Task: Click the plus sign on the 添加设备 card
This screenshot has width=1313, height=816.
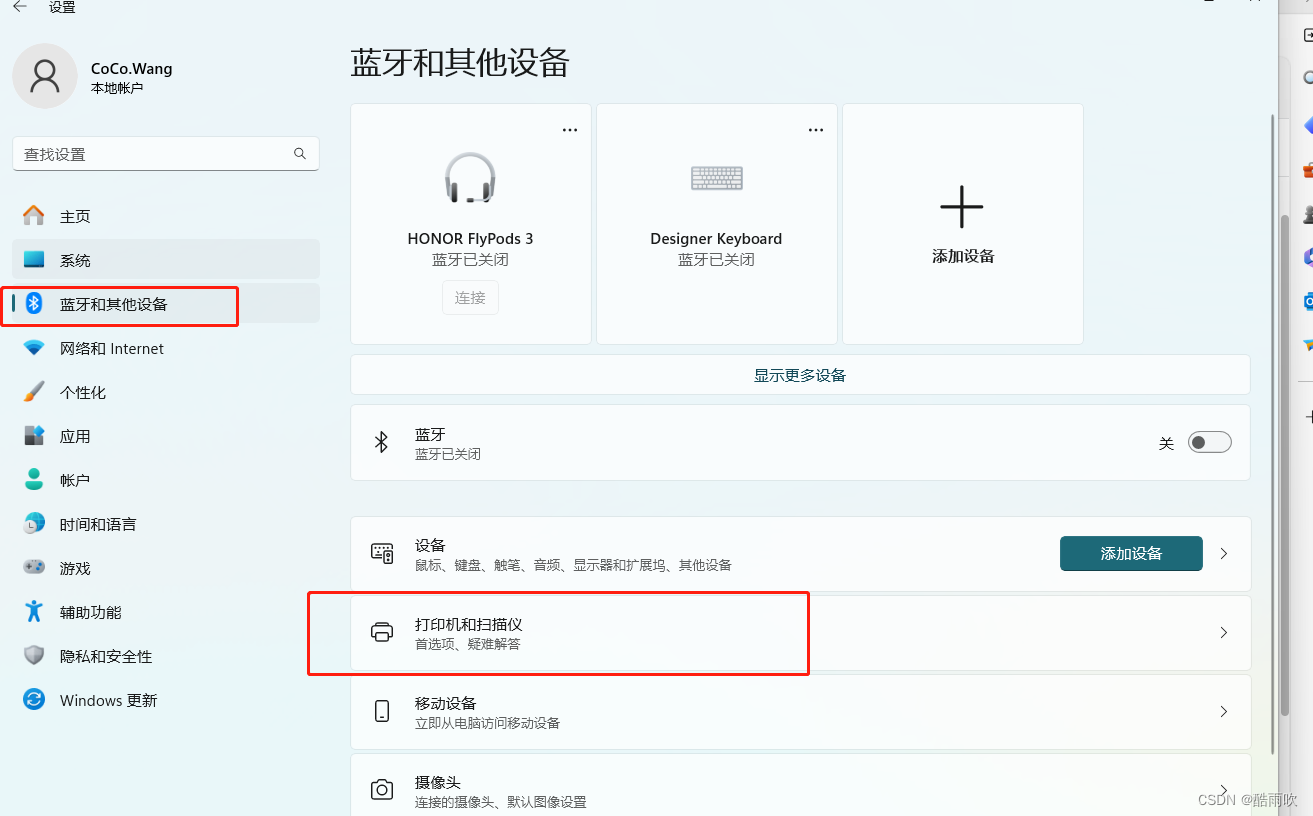Action: pos(962,207)
